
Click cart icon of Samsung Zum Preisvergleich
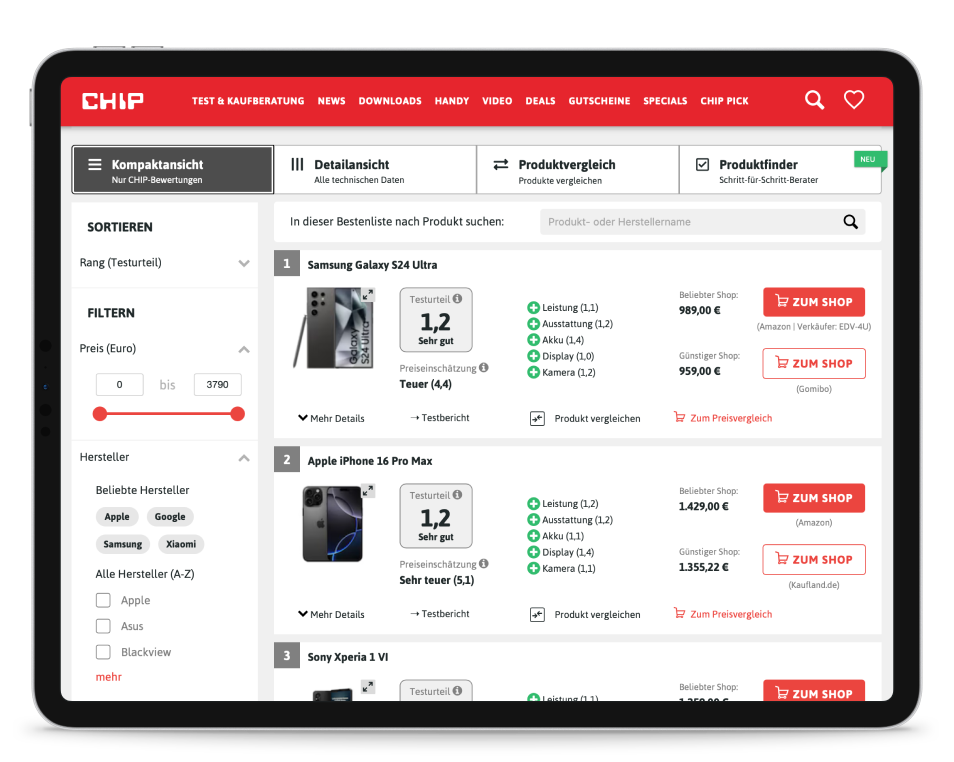click(680, 418)
